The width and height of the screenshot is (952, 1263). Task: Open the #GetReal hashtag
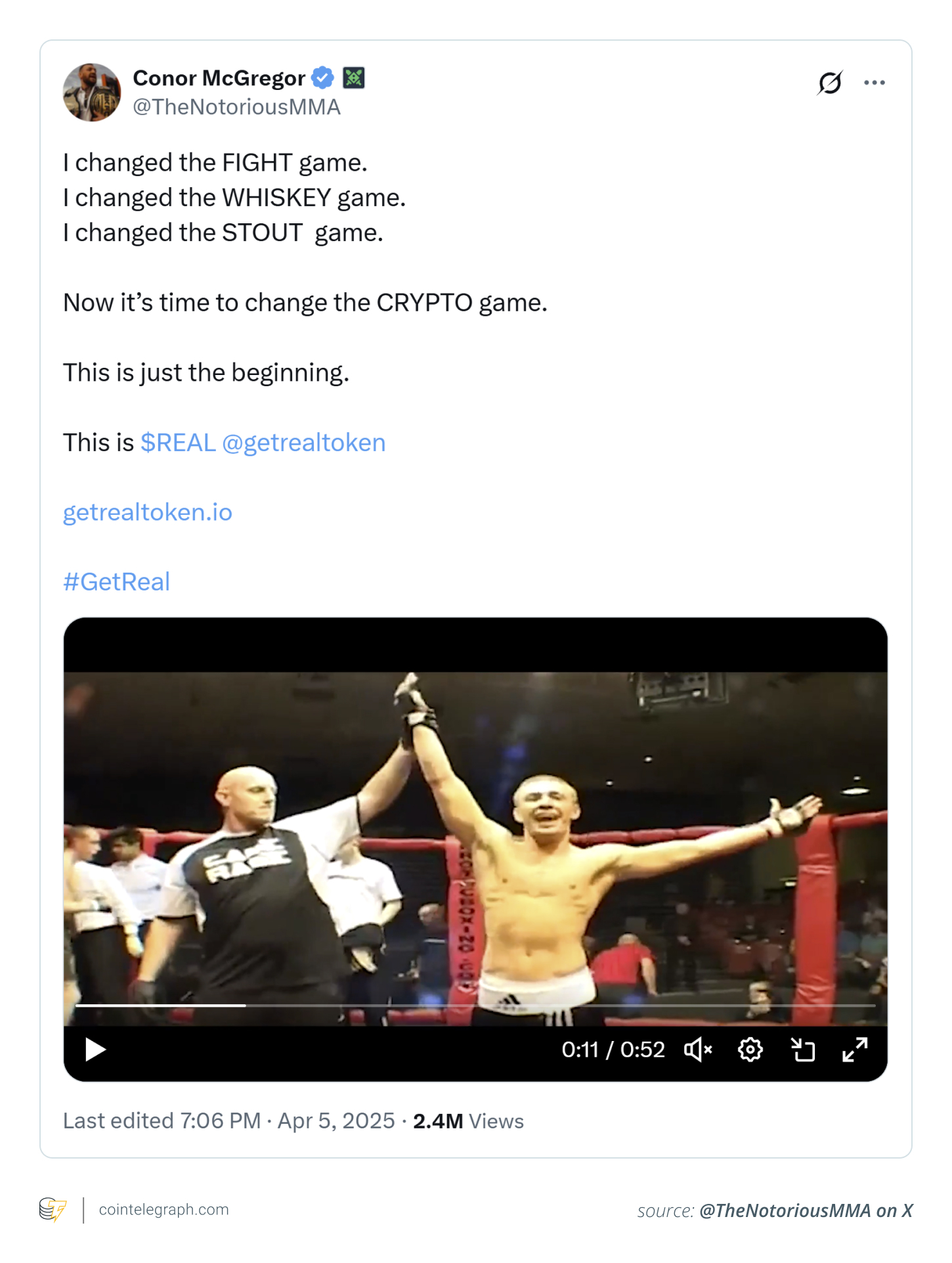[x=117, y=582]
